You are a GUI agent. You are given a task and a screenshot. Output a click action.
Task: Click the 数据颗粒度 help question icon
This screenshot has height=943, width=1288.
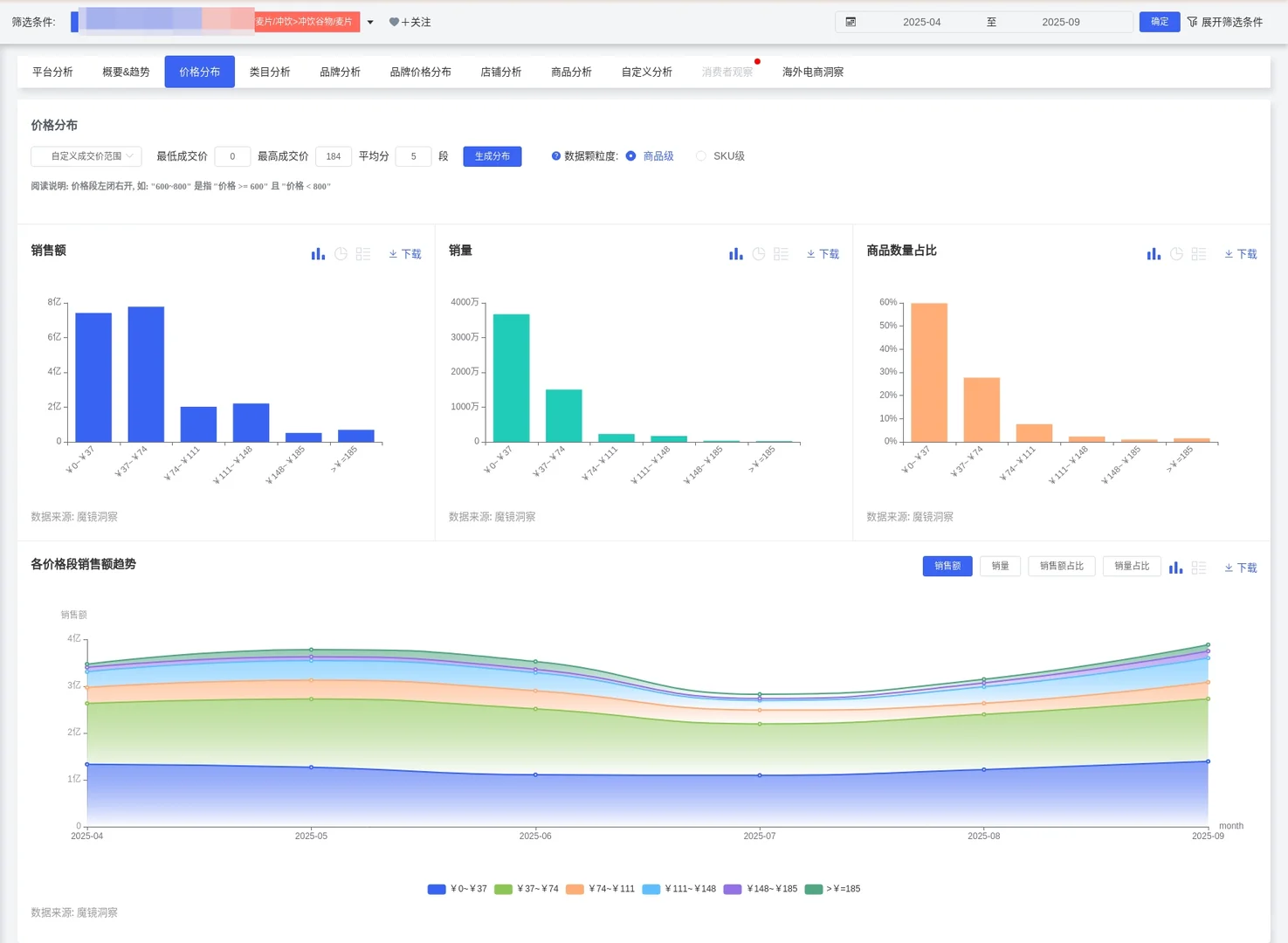pos(556,156)
